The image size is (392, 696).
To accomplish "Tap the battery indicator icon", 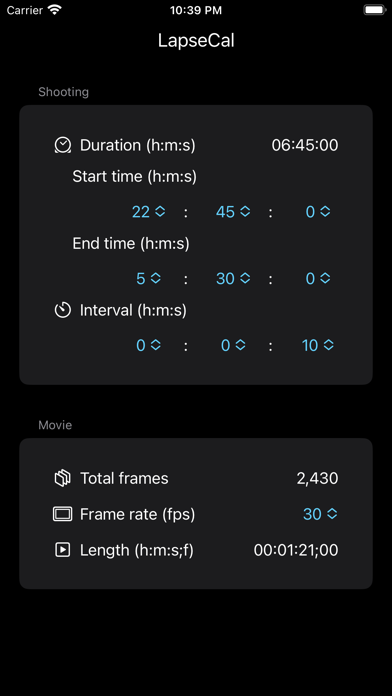I will [x=374, y=10].
